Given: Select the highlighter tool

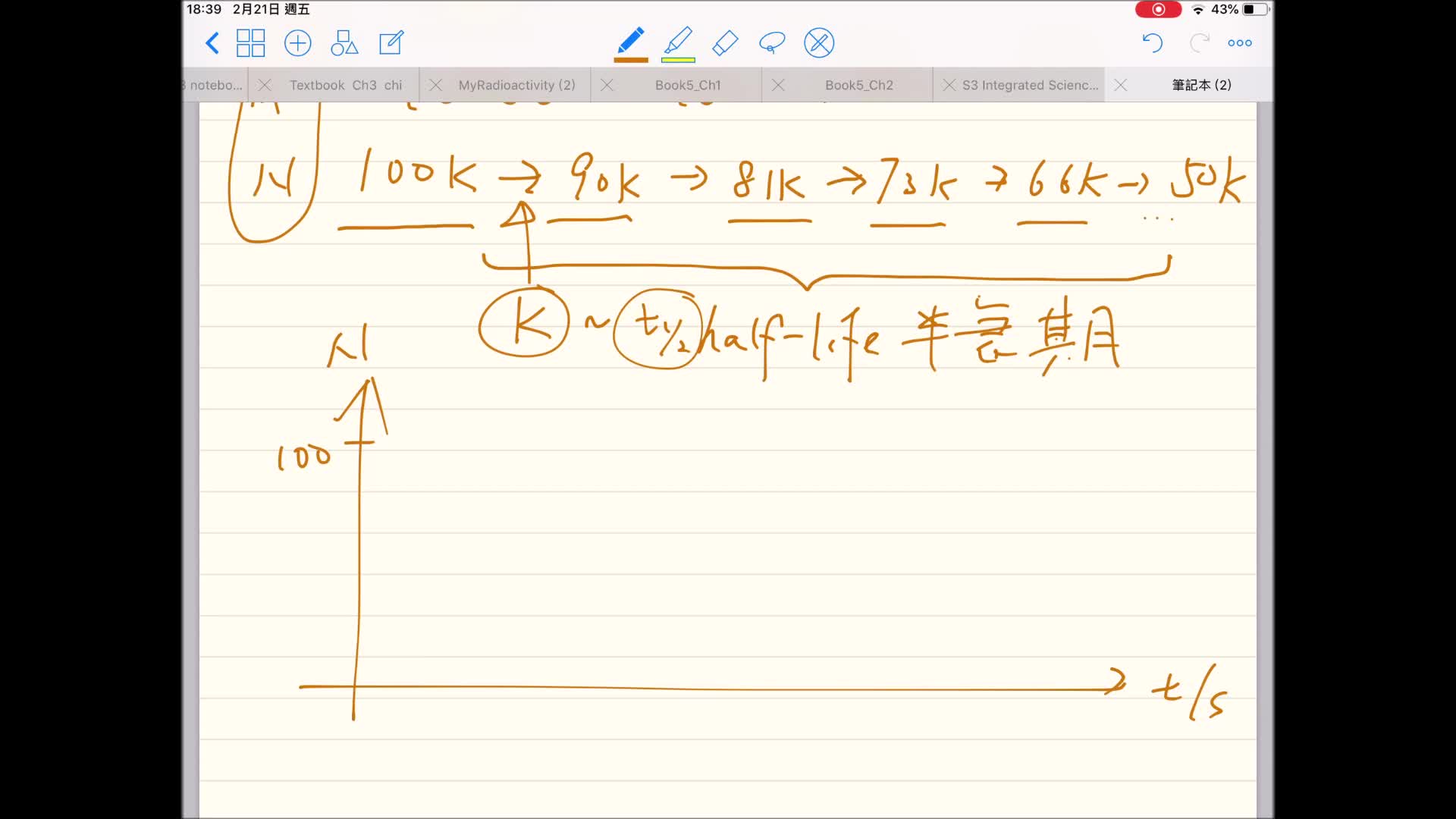Looking at the screenshot, I should 678,40.
